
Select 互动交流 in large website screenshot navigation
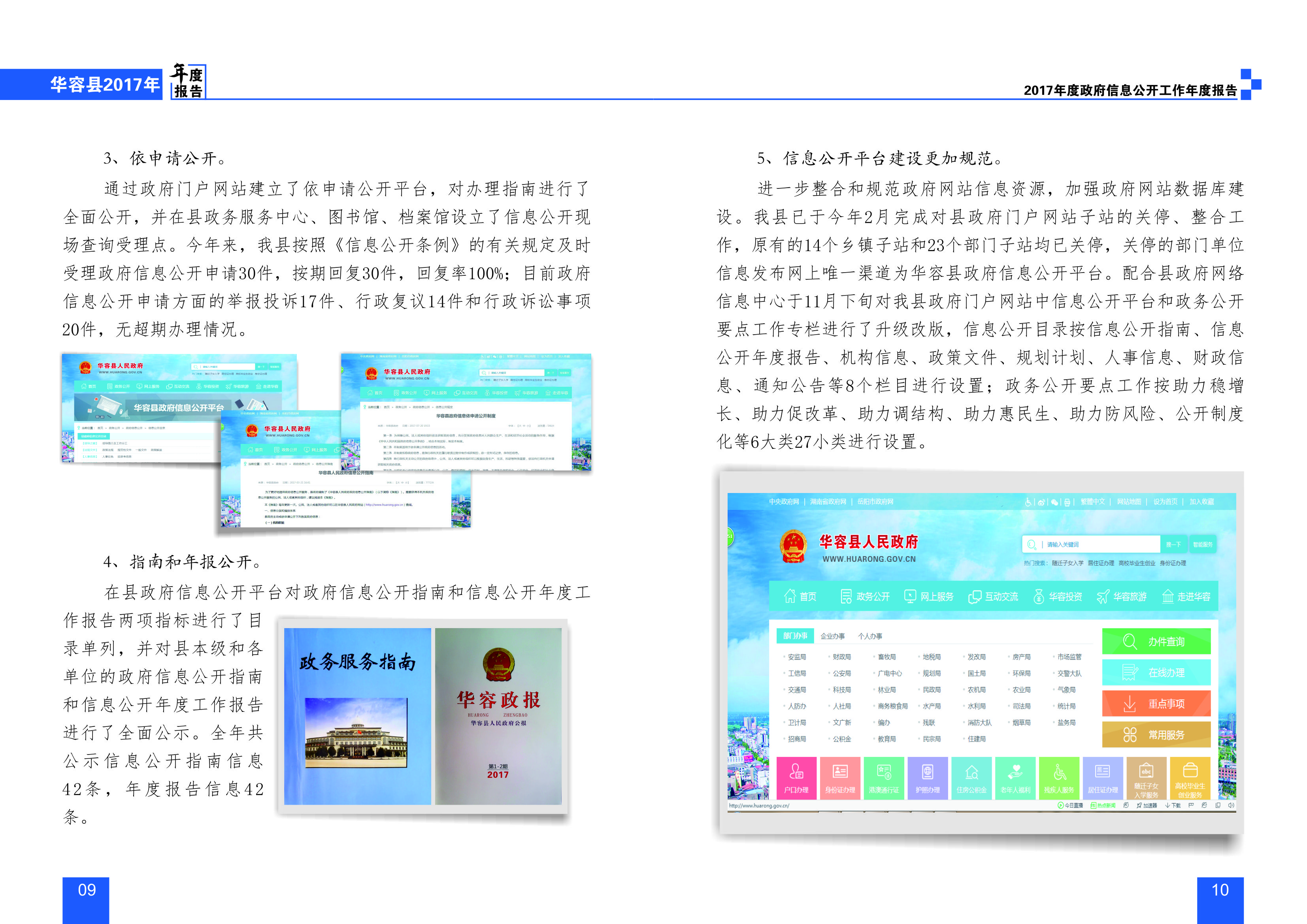[x=993, y=596]
